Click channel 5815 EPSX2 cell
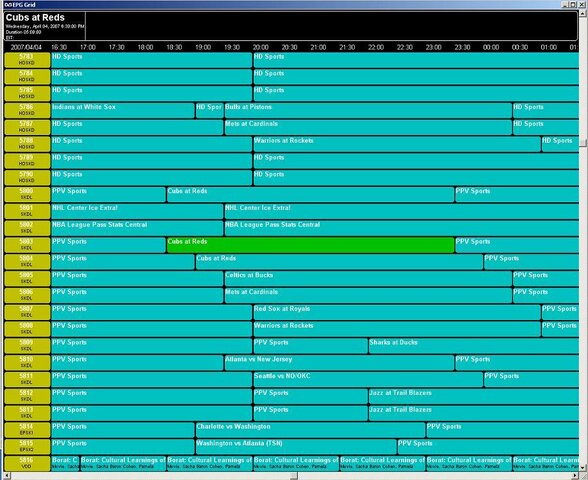 (x=27, y=447)
